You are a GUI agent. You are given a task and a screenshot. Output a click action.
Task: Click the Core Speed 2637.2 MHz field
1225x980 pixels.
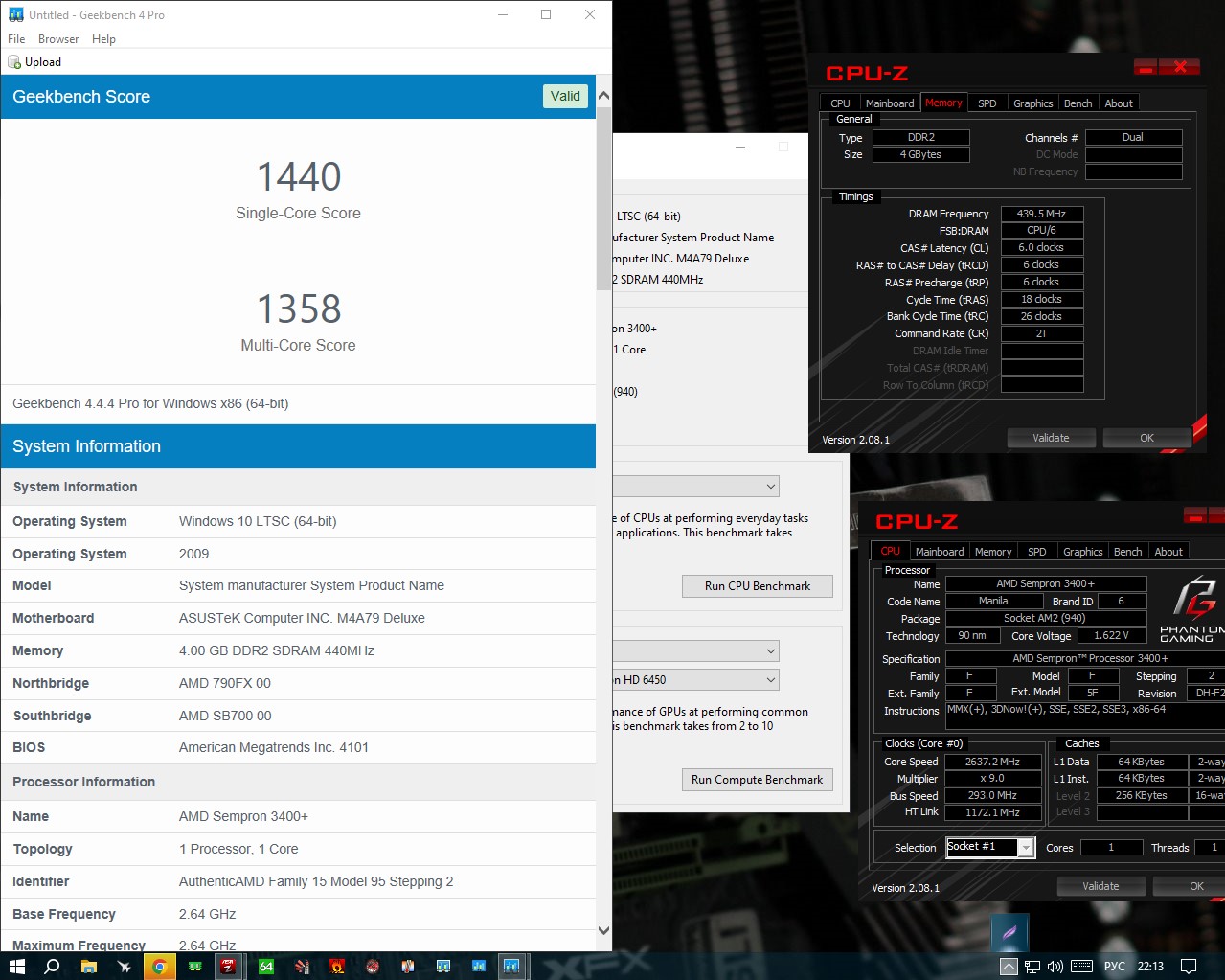pyautogui.click(x=992, y=762)
